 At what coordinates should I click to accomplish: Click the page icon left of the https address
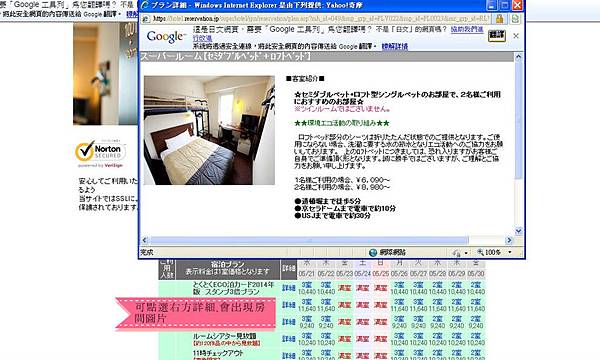coord(146,19)
